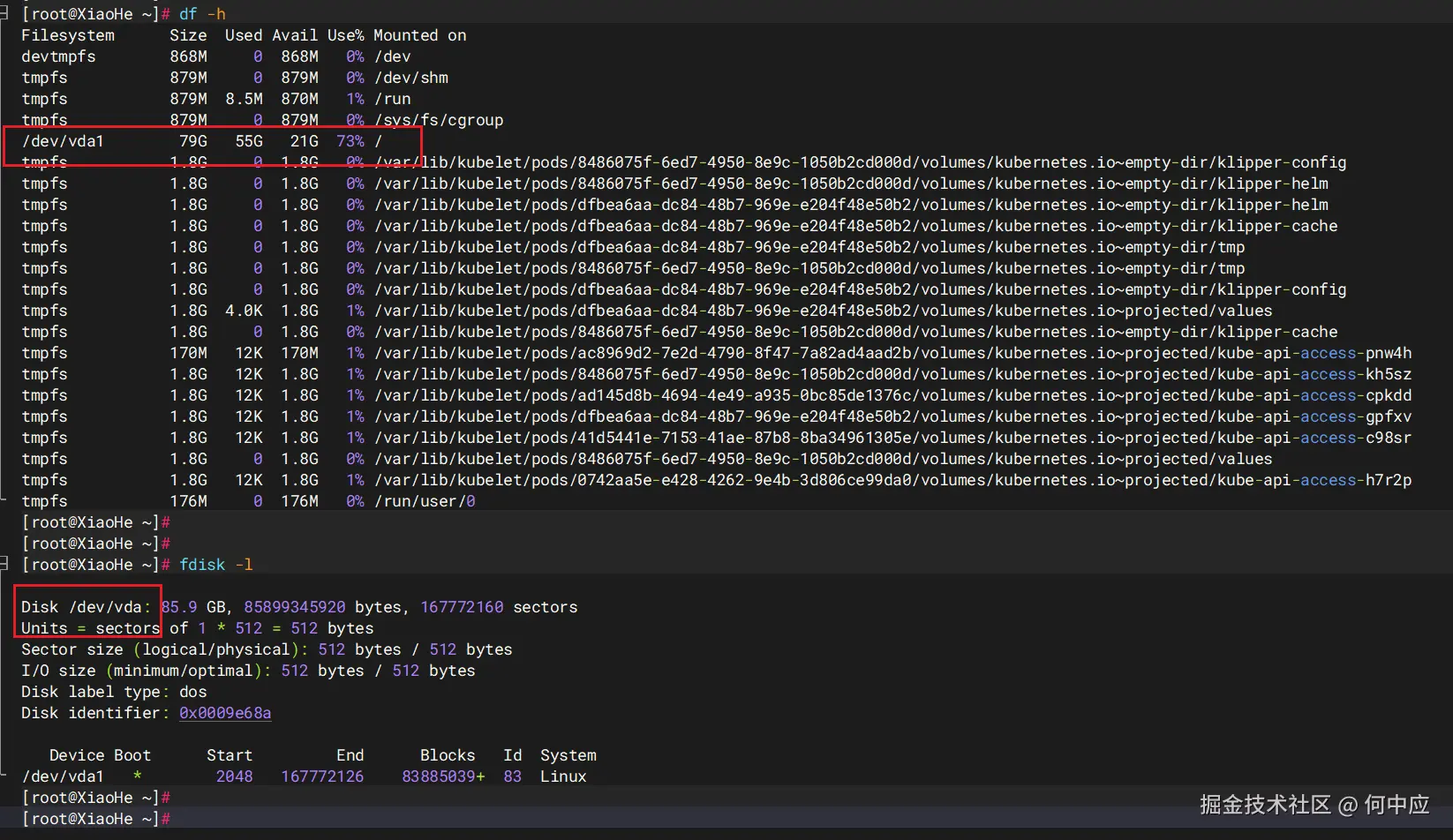Select '/dev/vda1' in the df output
Viewport: 1453px width, 840px height.
tap(63, 141)
